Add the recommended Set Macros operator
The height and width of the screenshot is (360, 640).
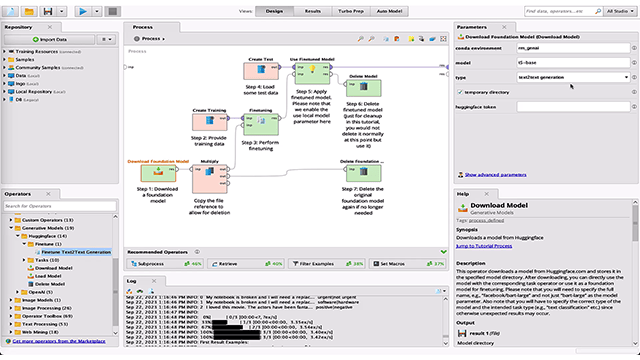click(408, 264)
